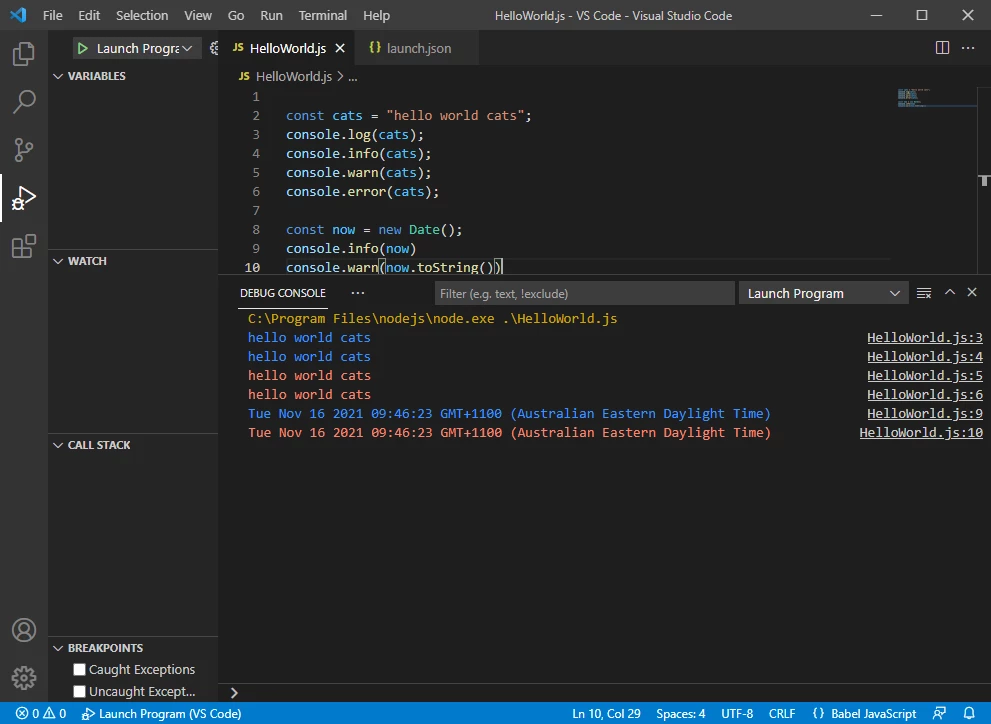Open notifications bell in status bar

969,713
